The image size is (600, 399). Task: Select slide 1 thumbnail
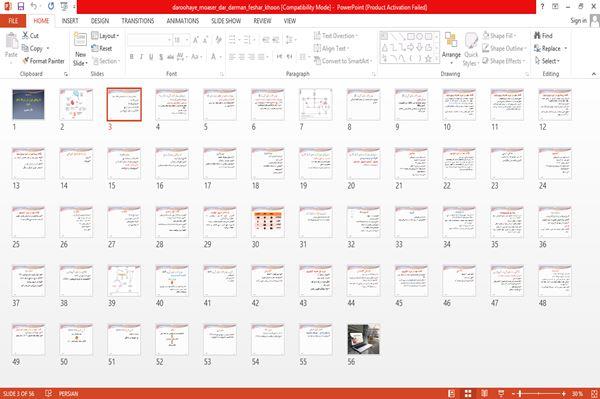[28, 104]
